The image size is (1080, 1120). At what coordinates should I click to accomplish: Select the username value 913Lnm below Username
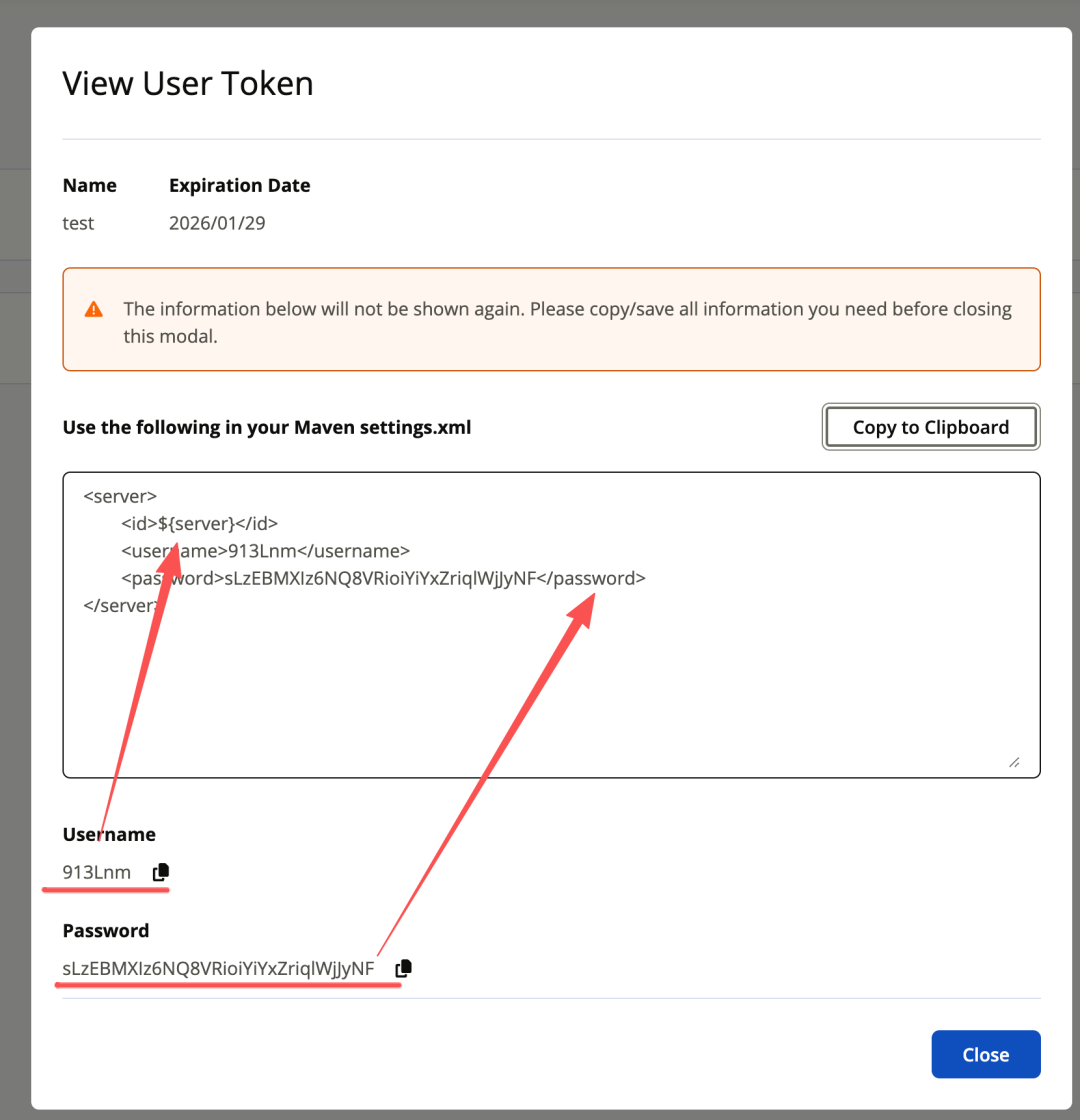coord(96,872)
